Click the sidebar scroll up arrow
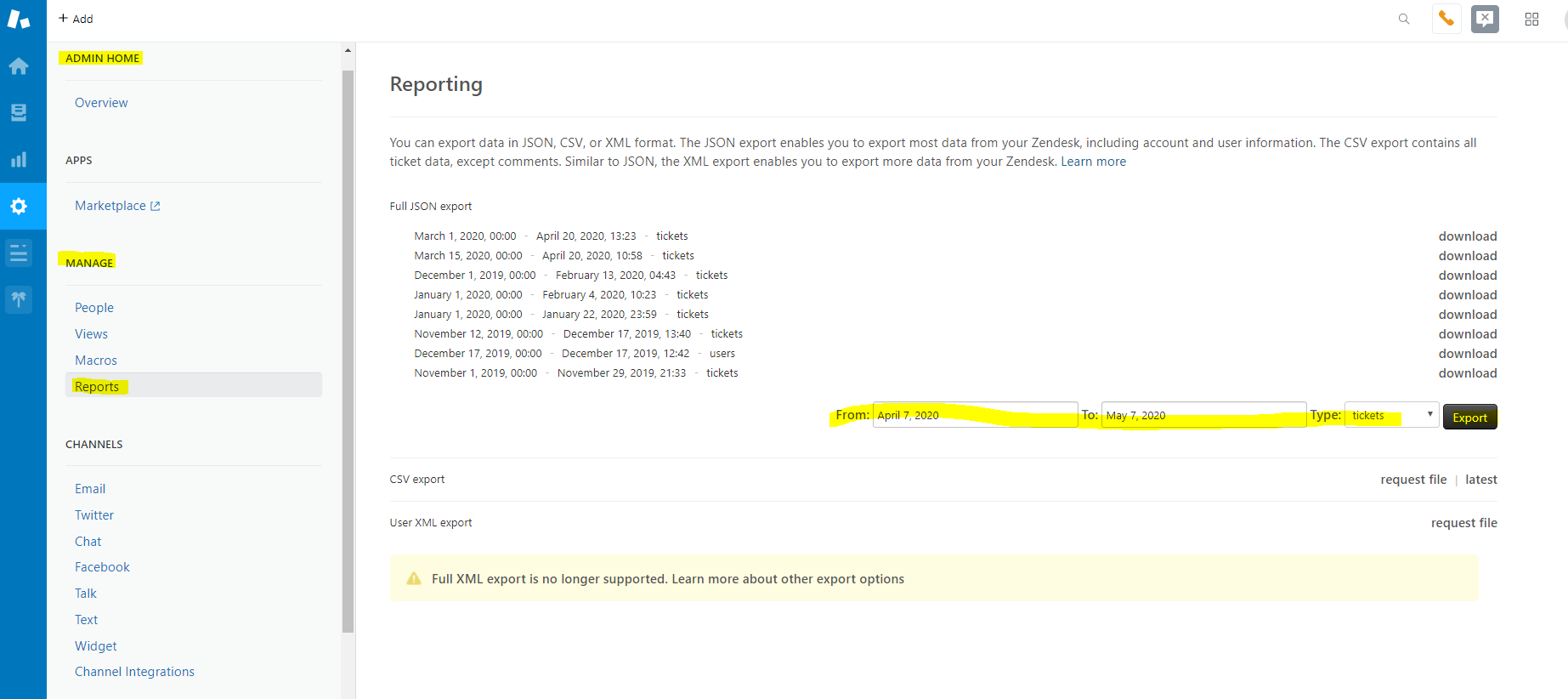The image size is (1568, 699). click(348, 51)
